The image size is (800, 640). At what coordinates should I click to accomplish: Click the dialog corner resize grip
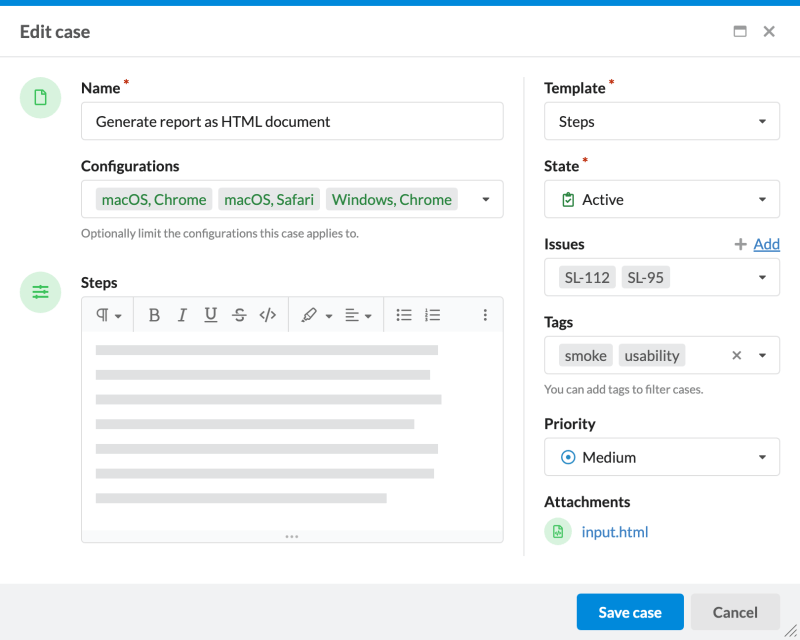tap(791, 631)
